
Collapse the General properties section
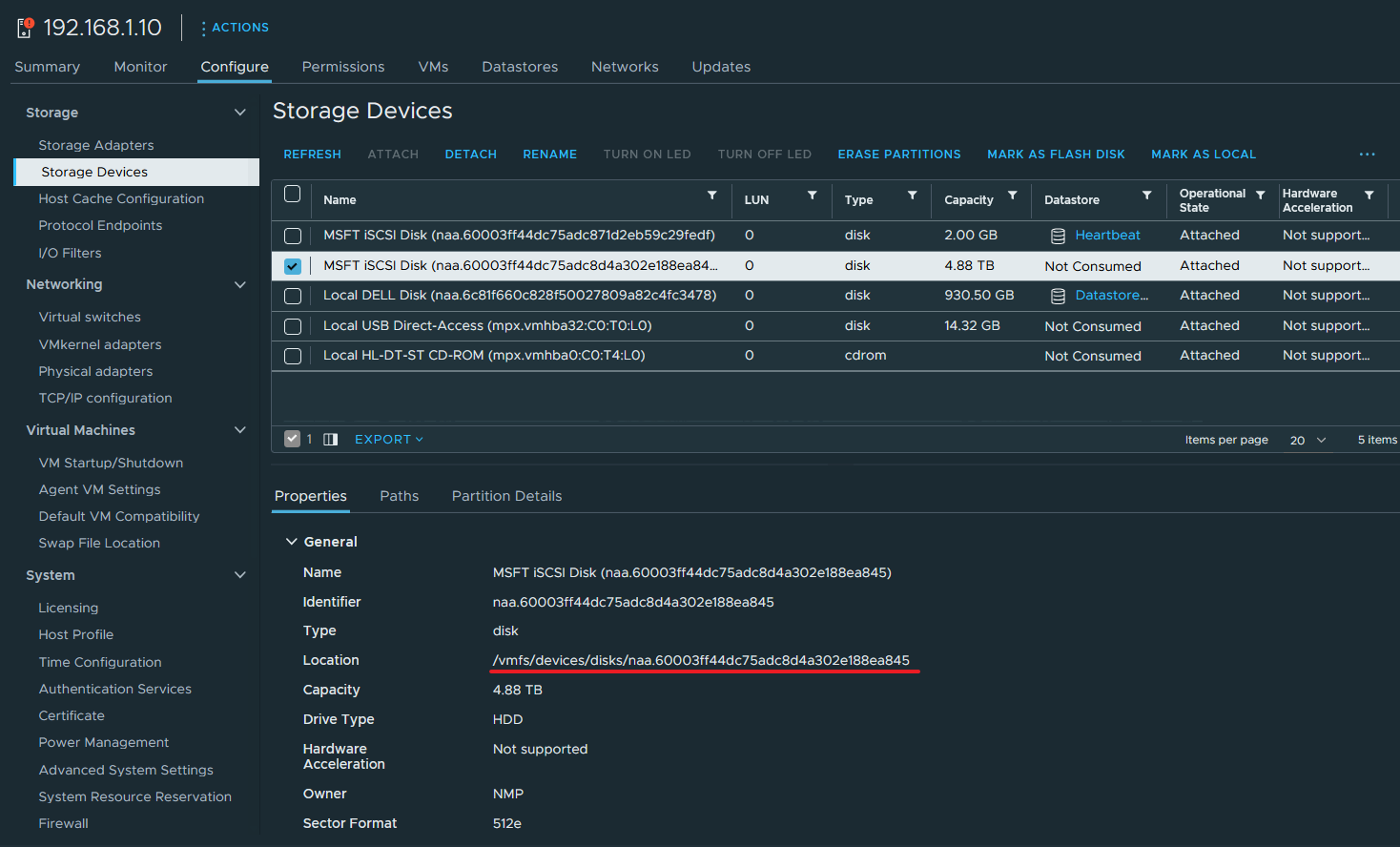291,541
